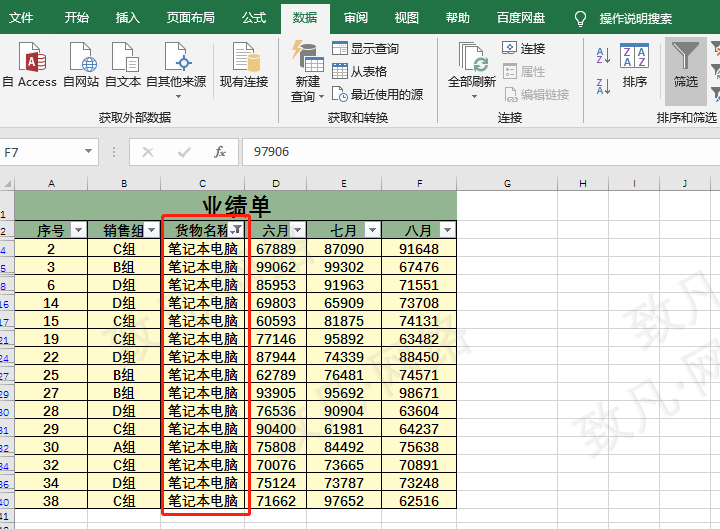Screen dimensions: 720x529
Task: Sort ascending A to Z icon
Action: click(x=603, y=56)
